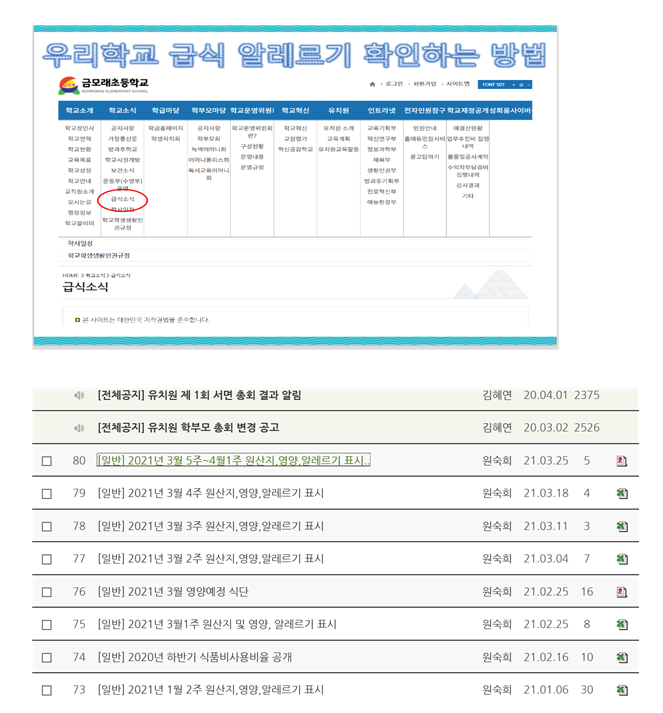Click the date 21.03.25 in row 80
Image resolution: width=663 pixels, height=713 pixels.
pyautogui.click(x=546, y=461)
